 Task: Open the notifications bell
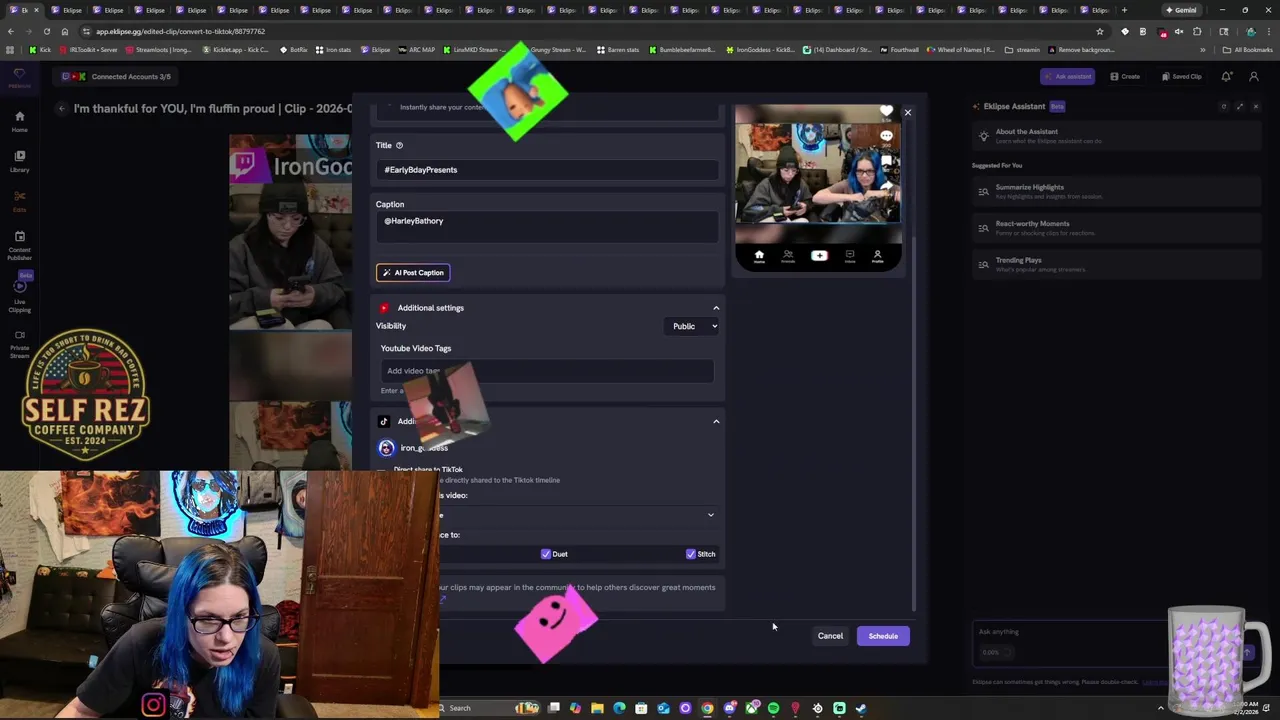coord(1227,76)
